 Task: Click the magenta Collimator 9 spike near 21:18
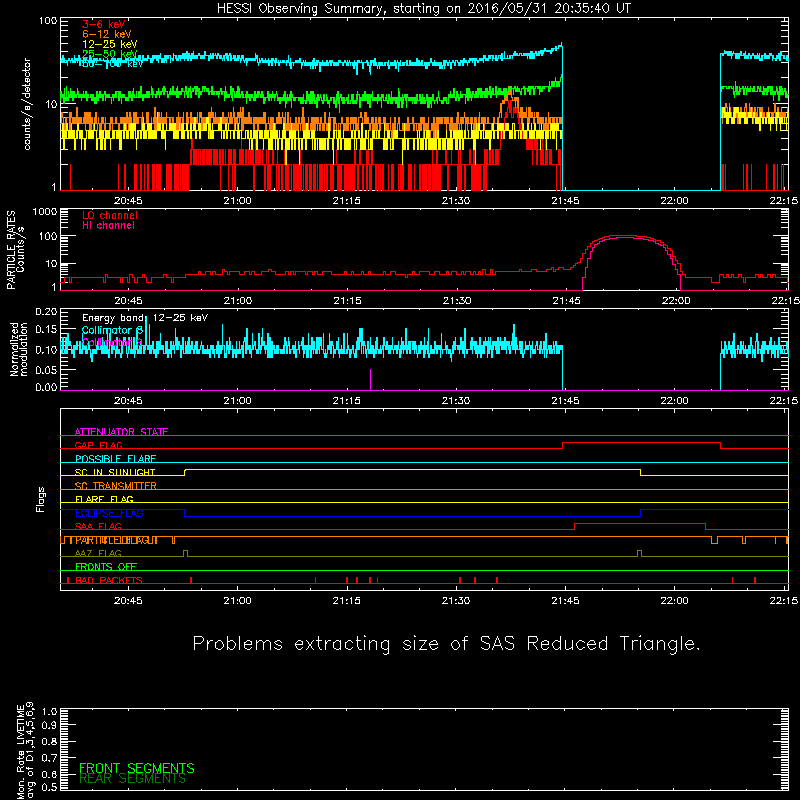tap(370, 380)
